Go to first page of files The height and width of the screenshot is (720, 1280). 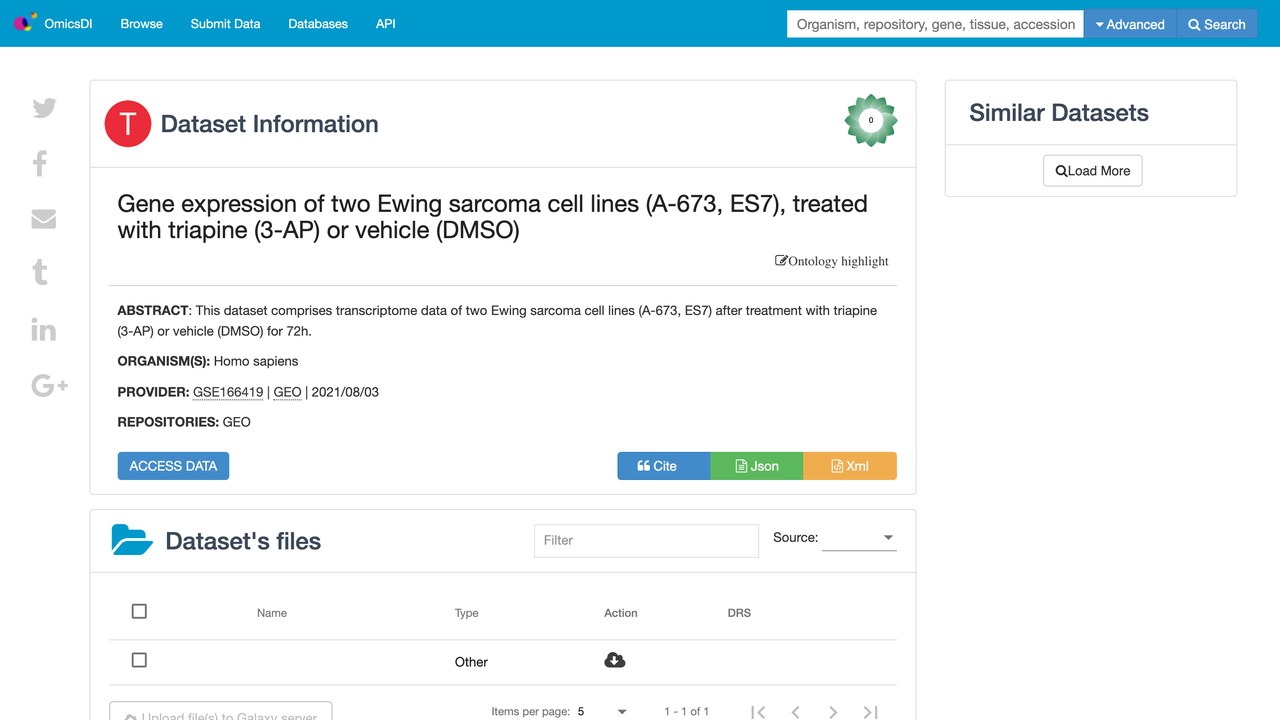click(x=758, y=712)
